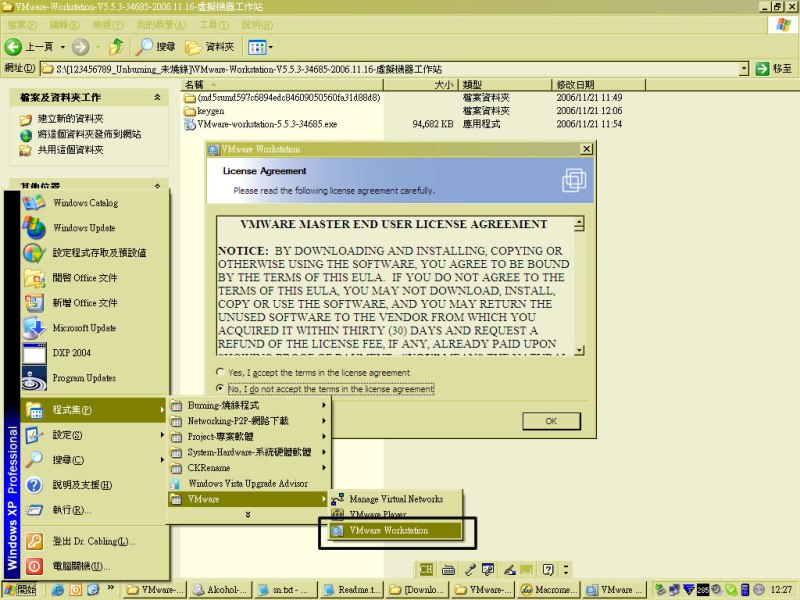
Task: Sort files by the 大小 column header
Action: pyautogui.click(x=421, y=84)
